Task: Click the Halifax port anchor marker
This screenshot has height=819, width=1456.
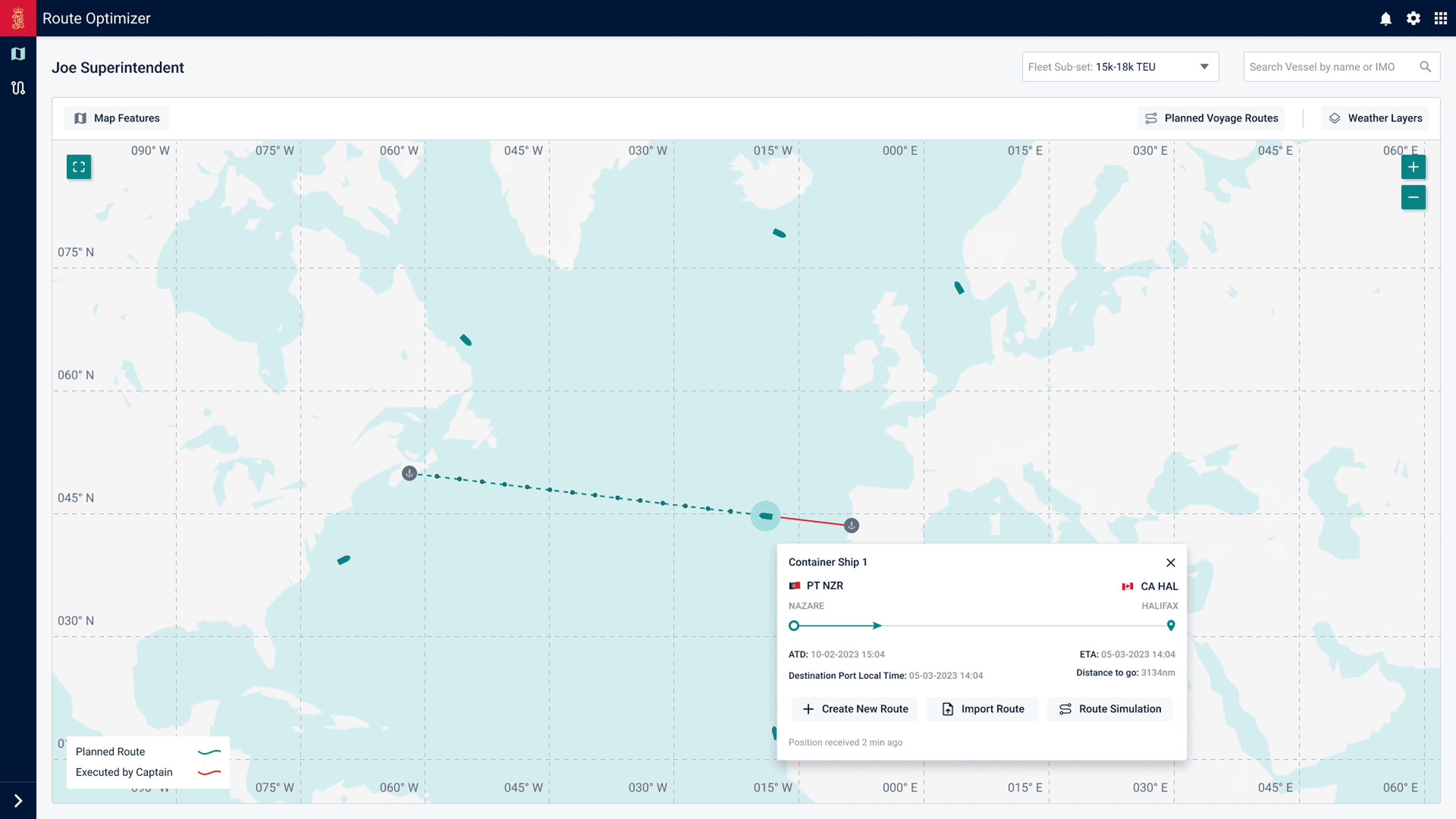Action: (409, 473)
